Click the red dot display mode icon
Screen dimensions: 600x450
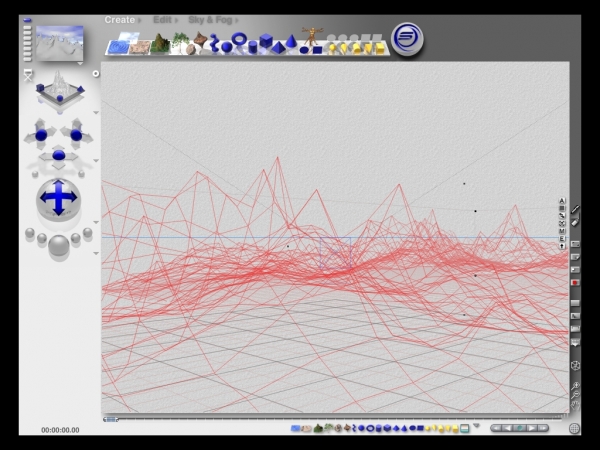[575, 282]
